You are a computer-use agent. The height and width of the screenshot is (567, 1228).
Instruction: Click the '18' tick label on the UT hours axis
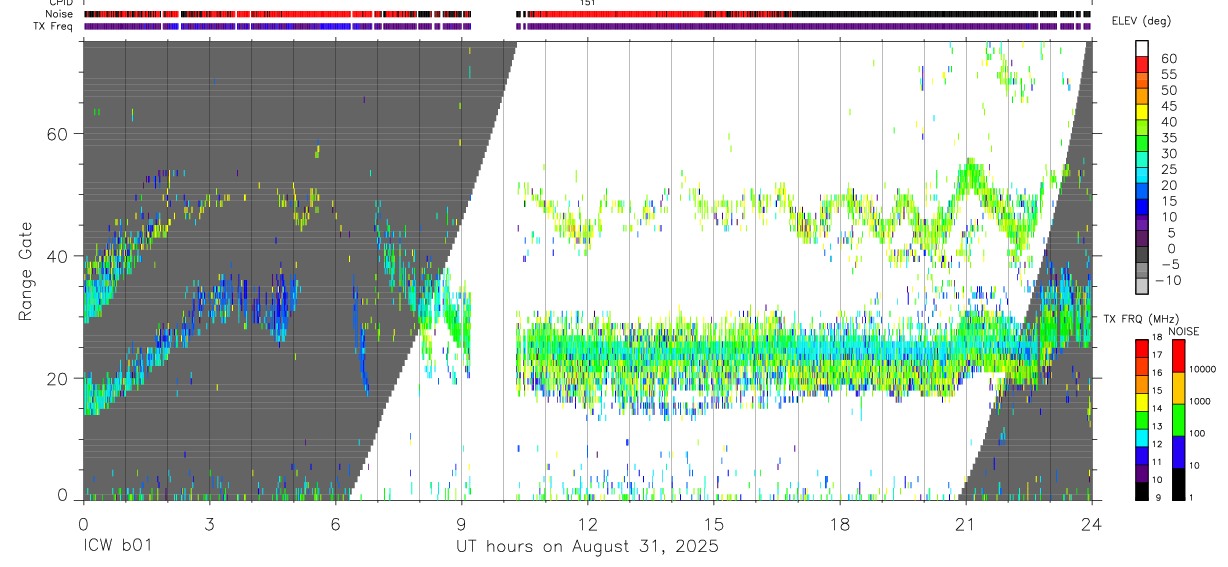pos(839,523)
